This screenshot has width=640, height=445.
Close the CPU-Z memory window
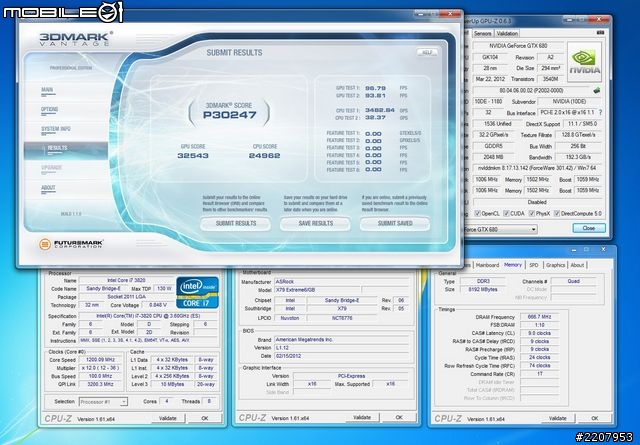point(603,249)
